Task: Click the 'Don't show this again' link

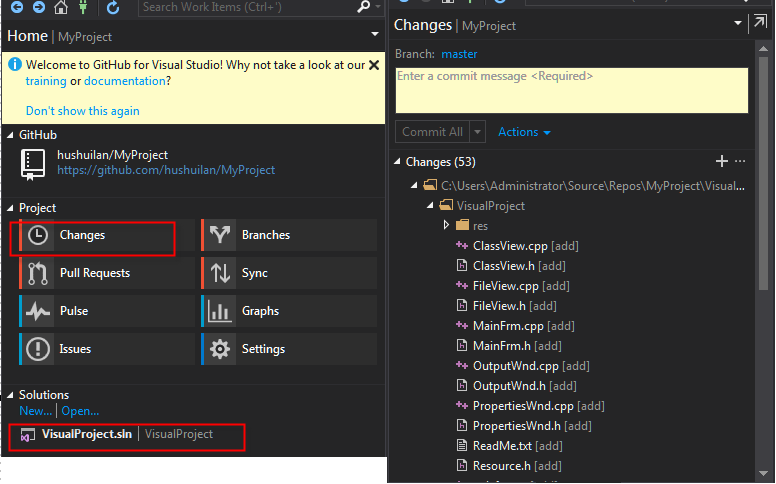Action: click(83, 111)
